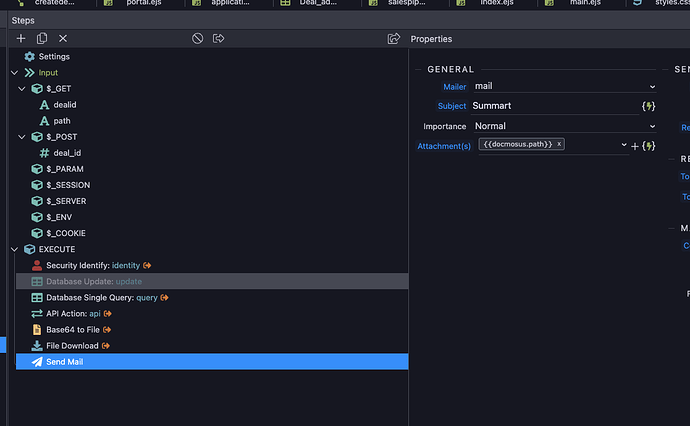690x426 pixels.
Task: Switch to salespip... tab
Action: pyautogui.click(x=407, y=3)
